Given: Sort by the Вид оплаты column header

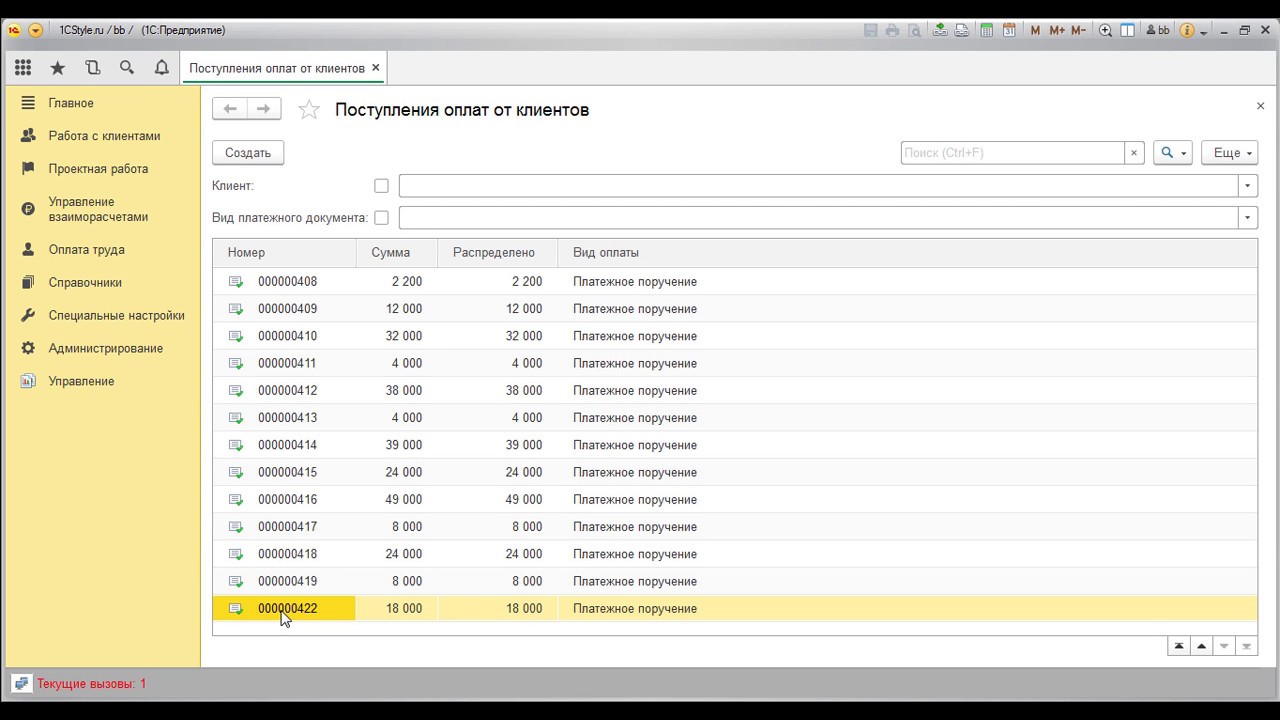Looking at the screenshot, I should pos(907,253).
